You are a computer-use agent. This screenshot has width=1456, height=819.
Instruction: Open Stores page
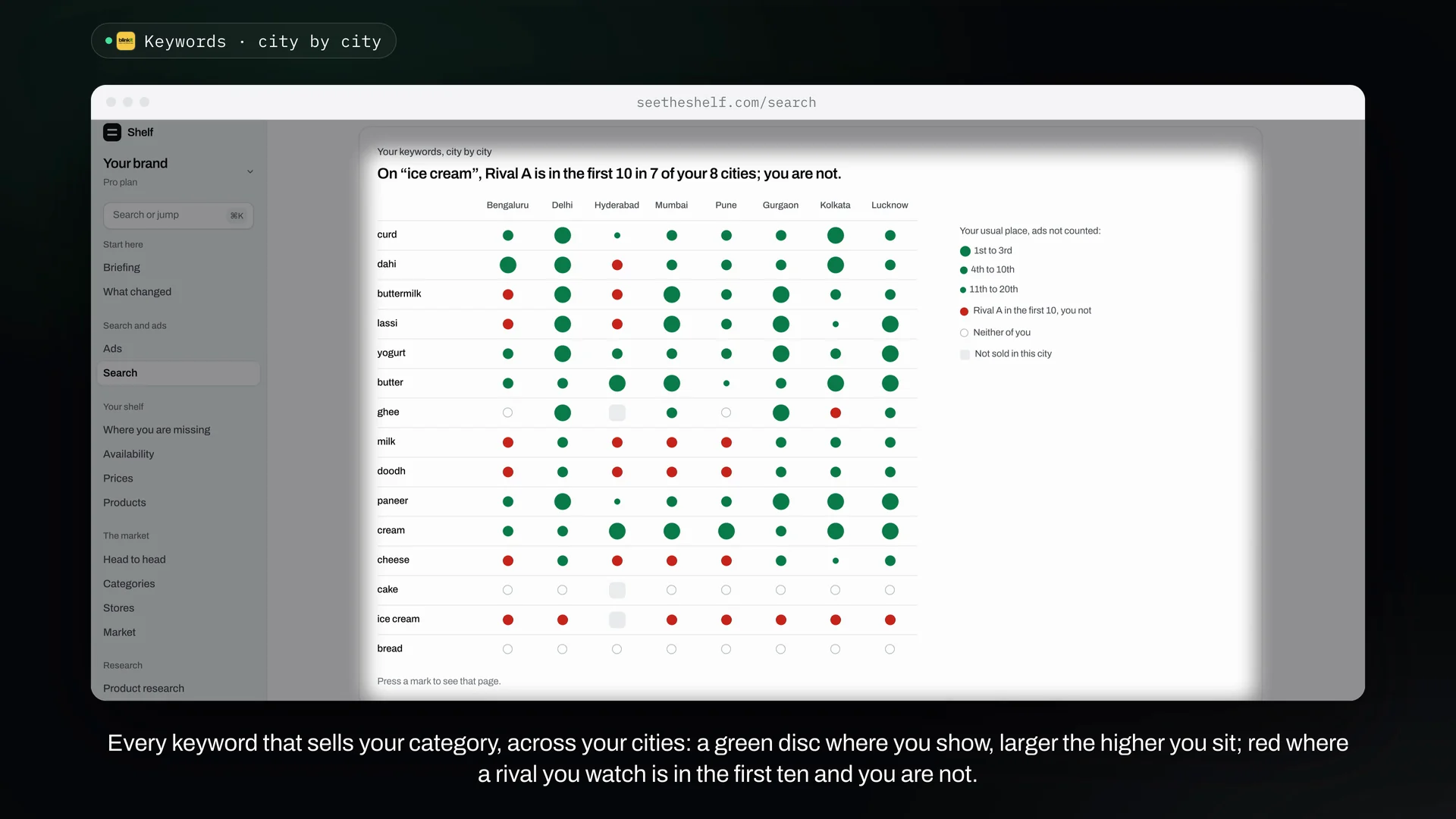pos(118,608)
